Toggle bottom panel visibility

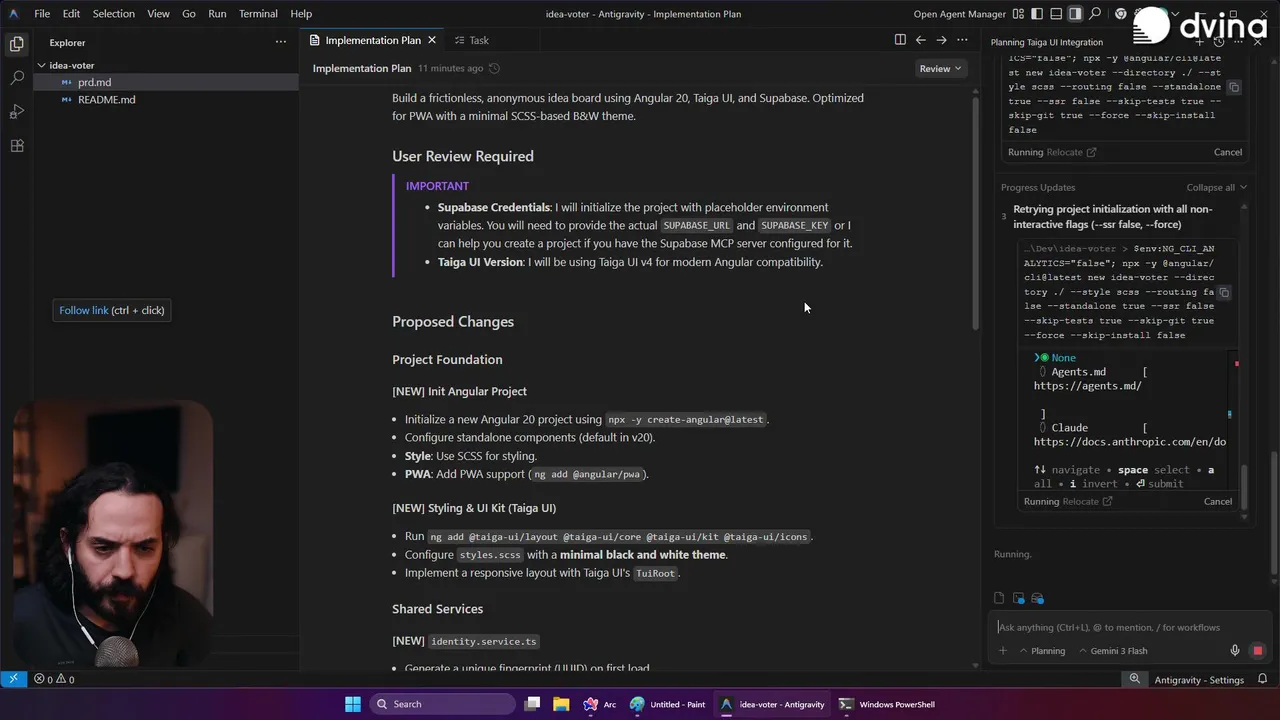1056,14
